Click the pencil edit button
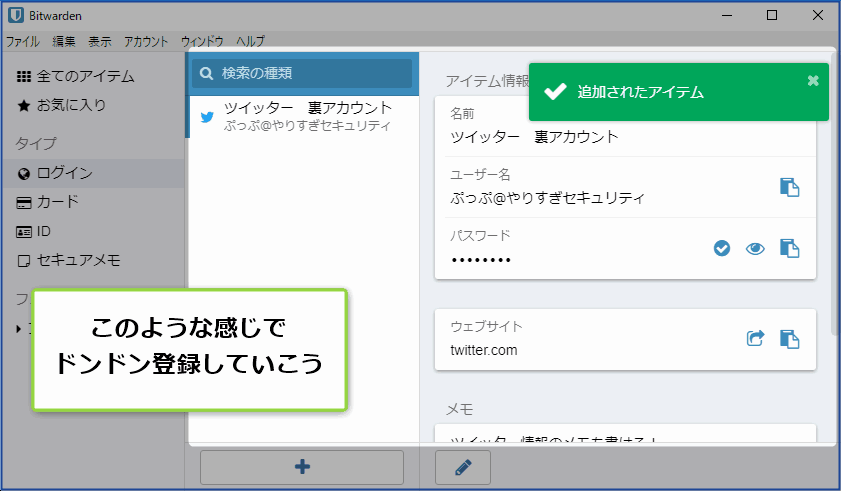 point(463,467)
